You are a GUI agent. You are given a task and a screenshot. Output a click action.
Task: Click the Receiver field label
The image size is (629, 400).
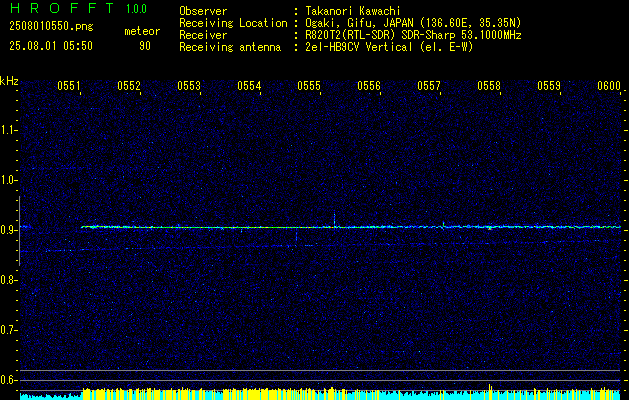[203, 35]
